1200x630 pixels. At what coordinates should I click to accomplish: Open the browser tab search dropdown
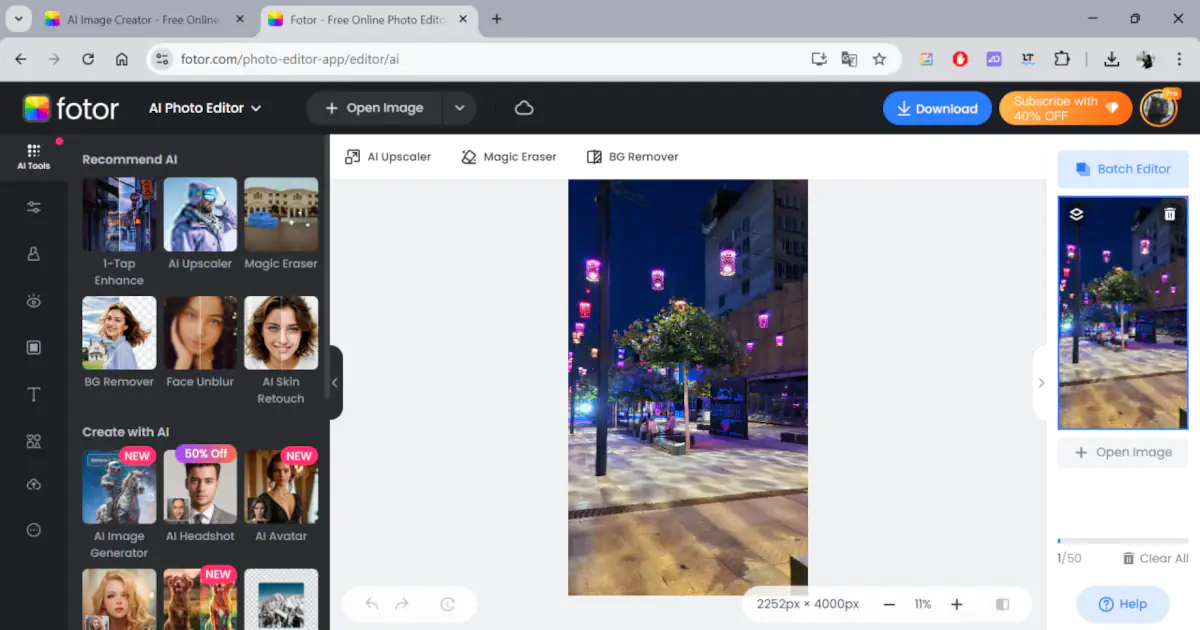[18, 19]
